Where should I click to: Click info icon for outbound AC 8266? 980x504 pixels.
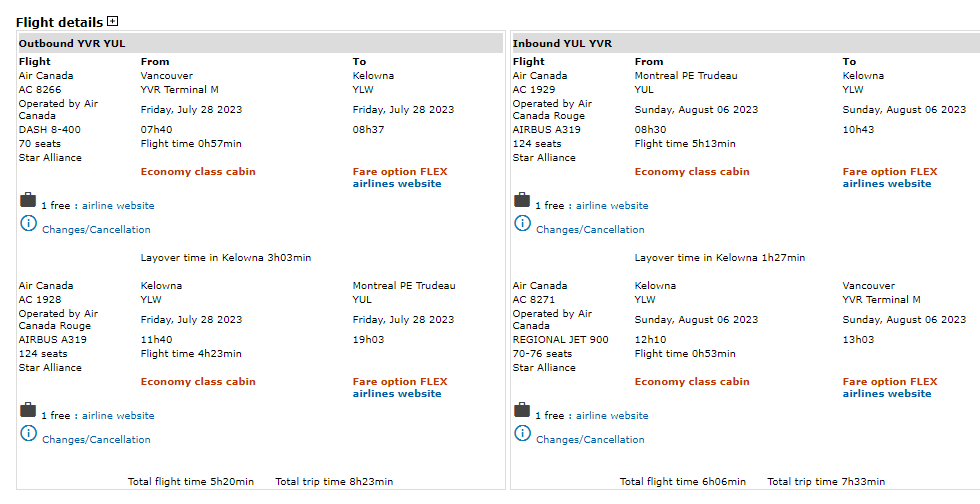[x=28, y=223]
